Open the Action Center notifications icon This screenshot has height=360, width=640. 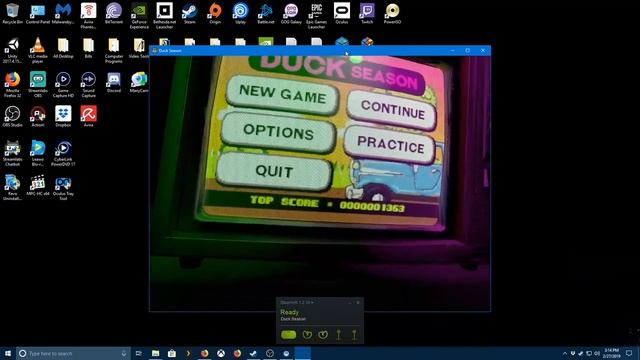630,353
